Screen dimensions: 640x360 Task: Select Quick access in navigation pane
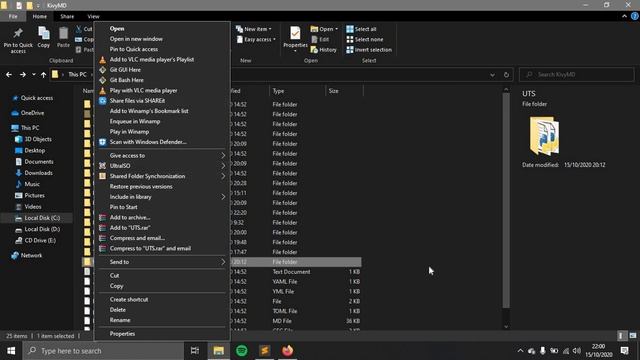pos(37,98)
